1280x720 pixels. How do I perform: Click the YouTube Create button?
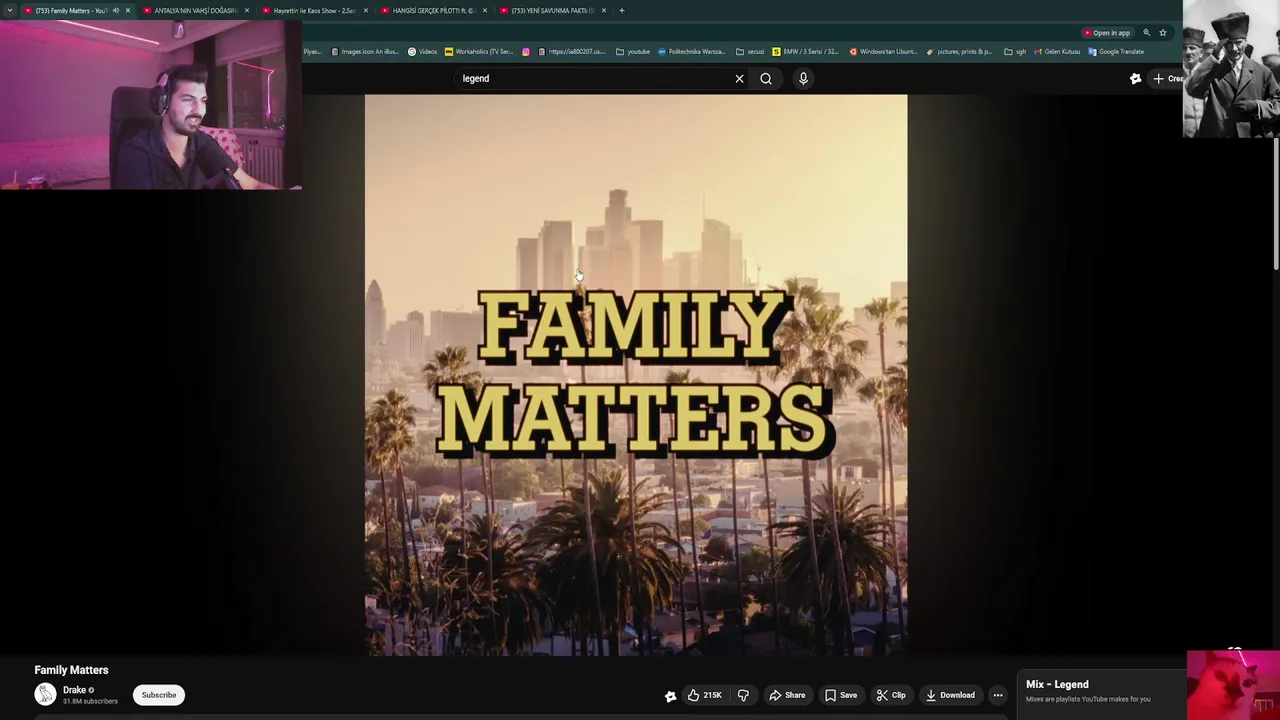(x=1166, y=78)
